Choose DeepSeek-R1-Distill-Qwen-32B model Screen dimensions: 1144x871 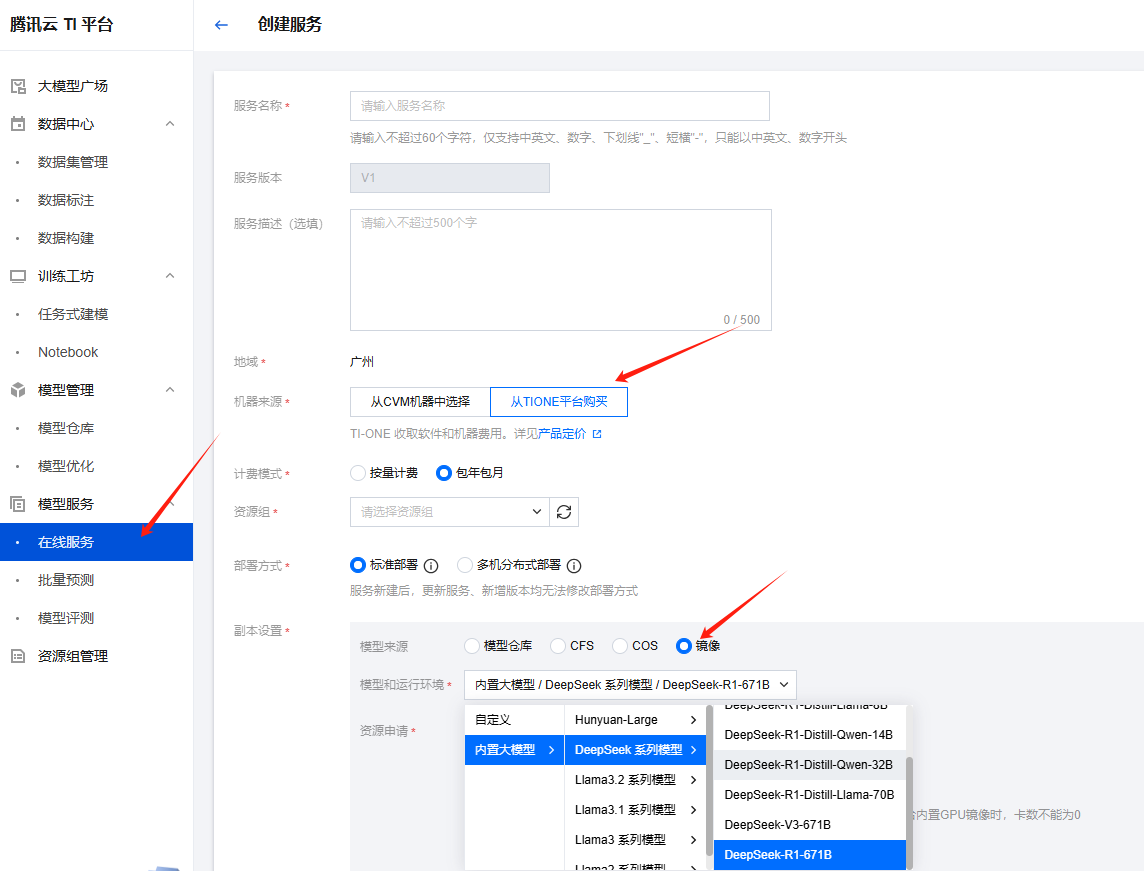809,764
